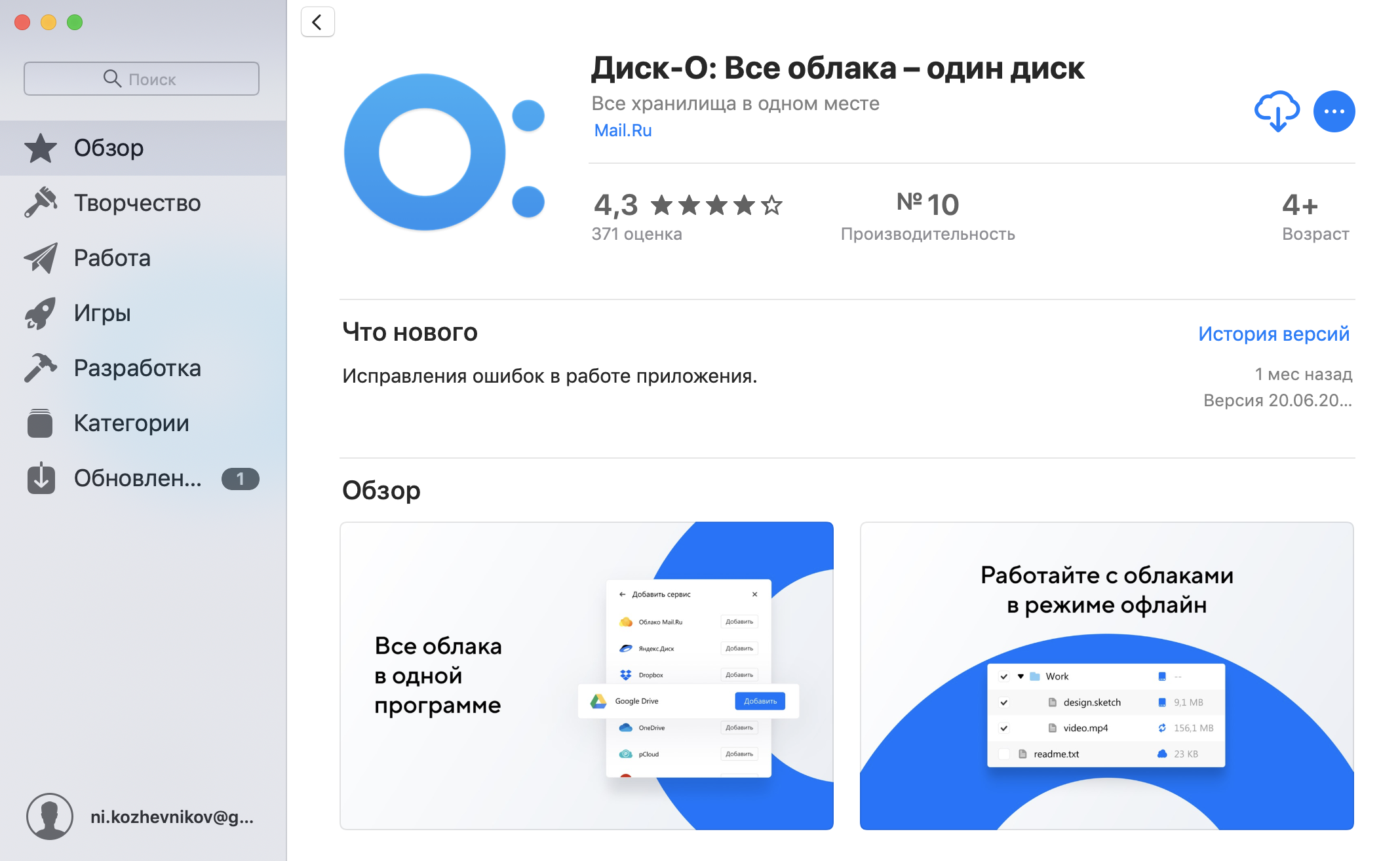Screen dimensions: 1400x861
Task: Click the rocket icon next to Игры
Action: pyautogui.click(x=41, y=313)
